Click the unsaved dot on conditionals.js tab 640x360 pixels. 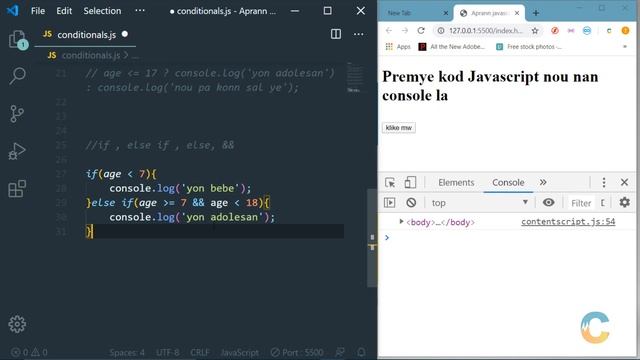pos(125,34)
